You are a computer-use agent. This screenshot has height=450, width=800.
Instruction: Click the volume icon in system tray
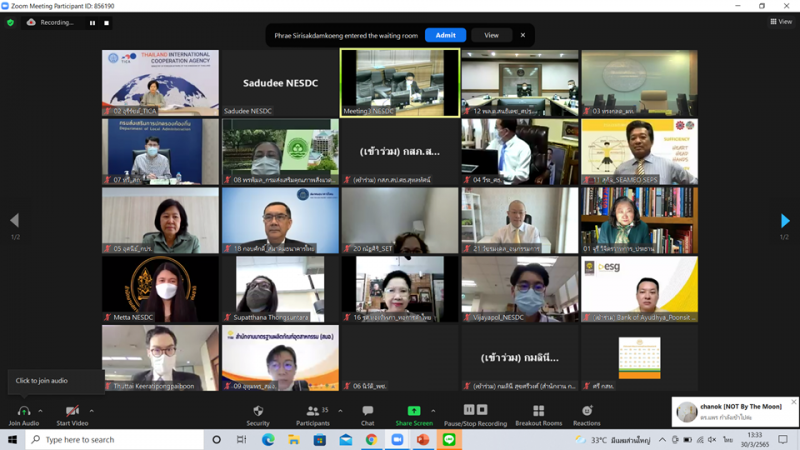[712, 439]
